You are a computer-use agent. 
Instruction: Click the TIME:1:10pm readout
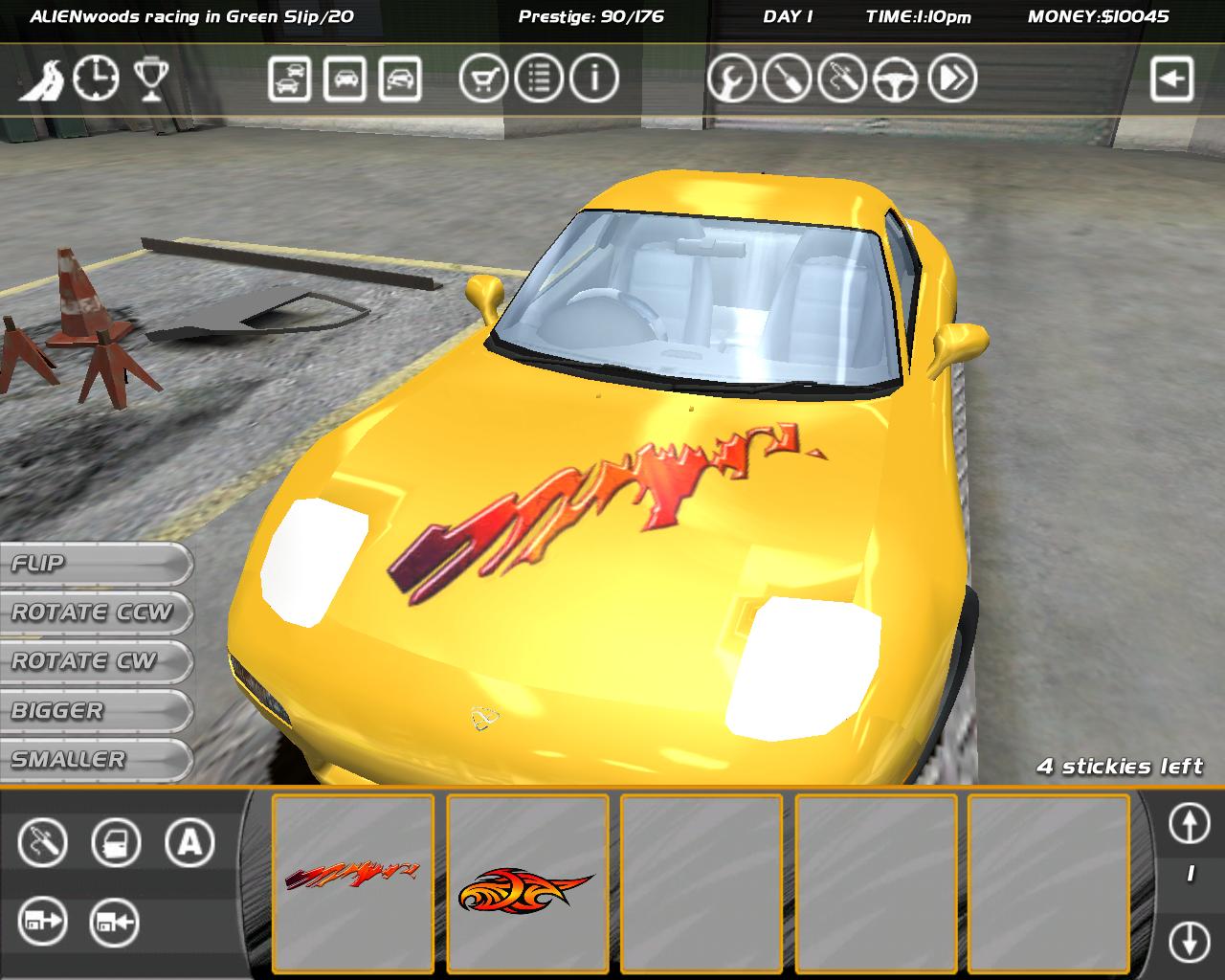click(x=919, y=16)
